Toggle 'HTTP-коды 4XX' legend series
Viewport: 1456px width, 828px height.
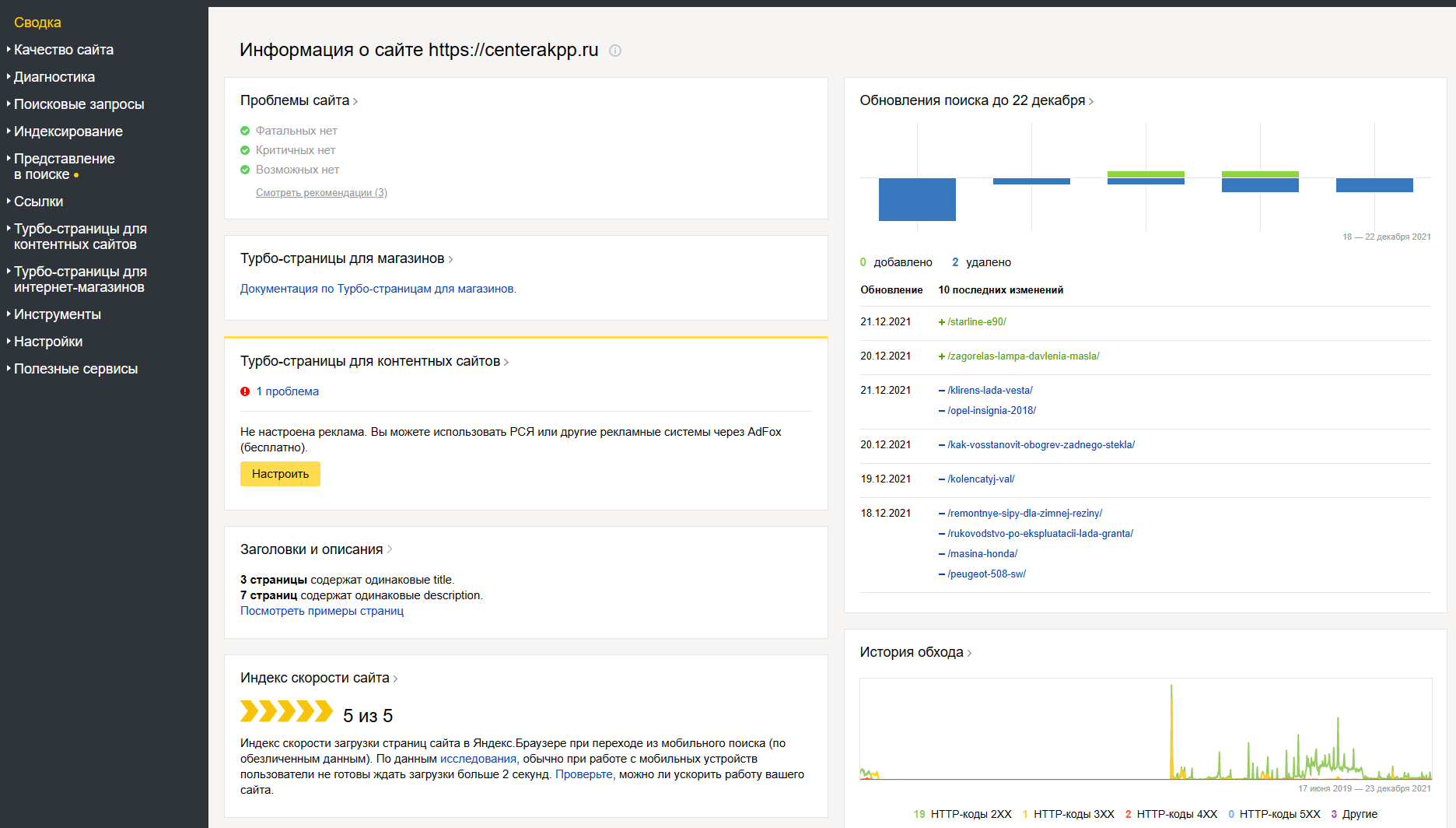pyautogui.click(x=1171, y=814)
